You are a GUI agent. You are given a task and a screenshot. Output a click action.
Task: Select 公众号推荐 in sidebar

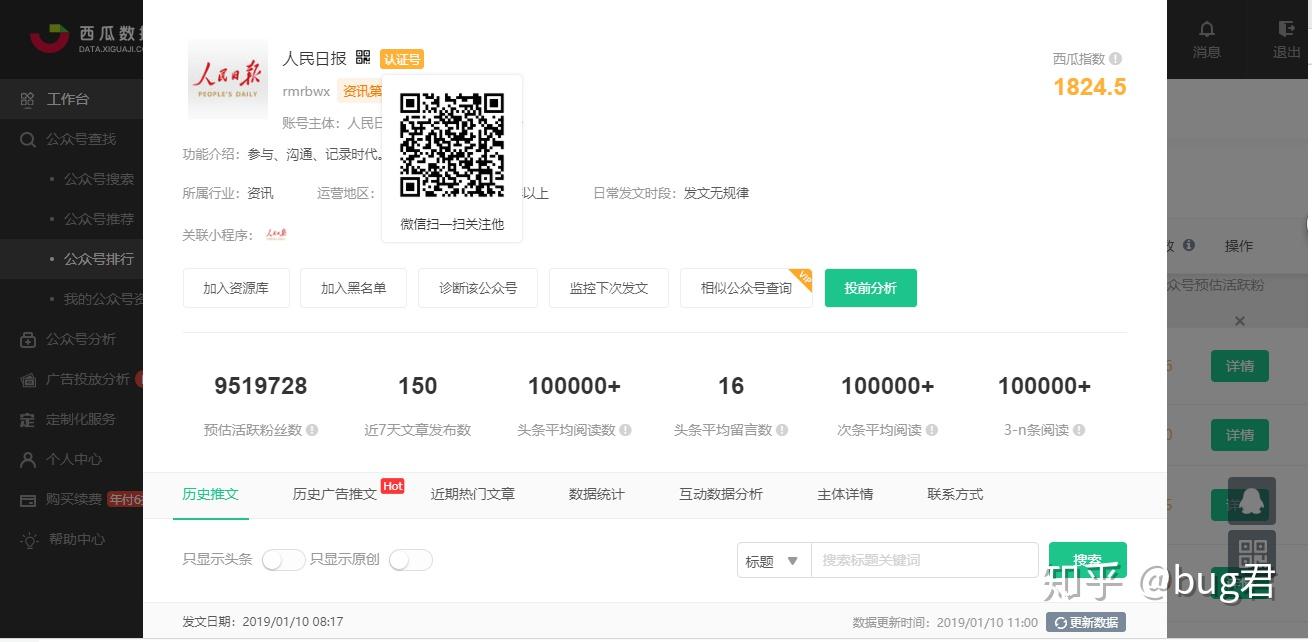99,219
